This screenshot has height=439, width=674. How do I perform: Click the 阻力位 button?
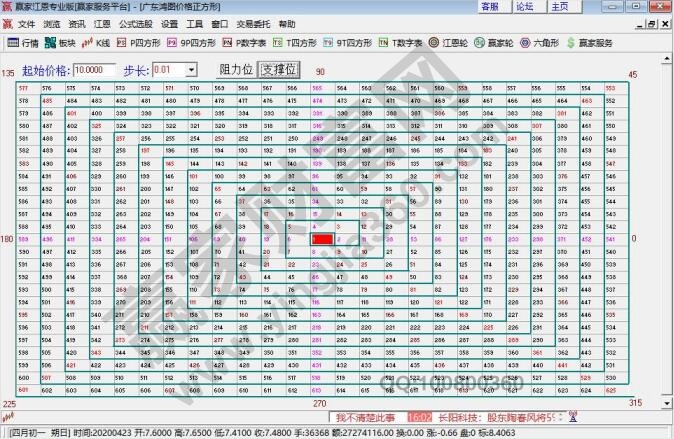point(236,70)
